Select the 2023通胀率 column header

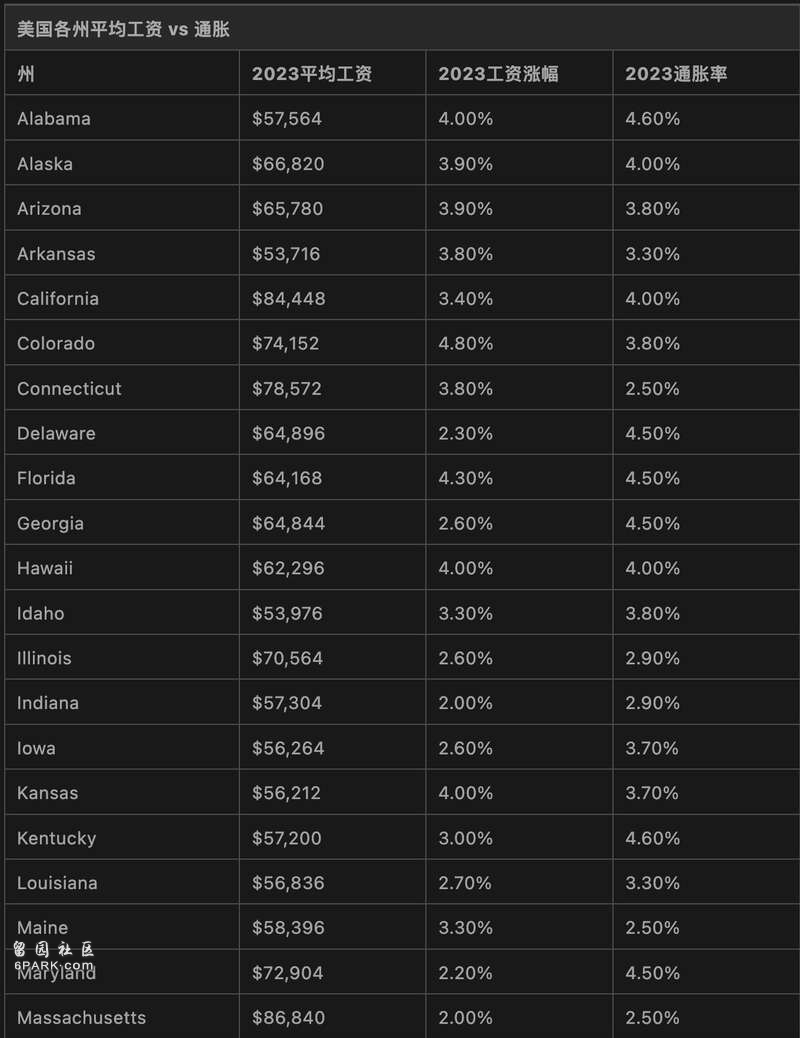[676, 74]
